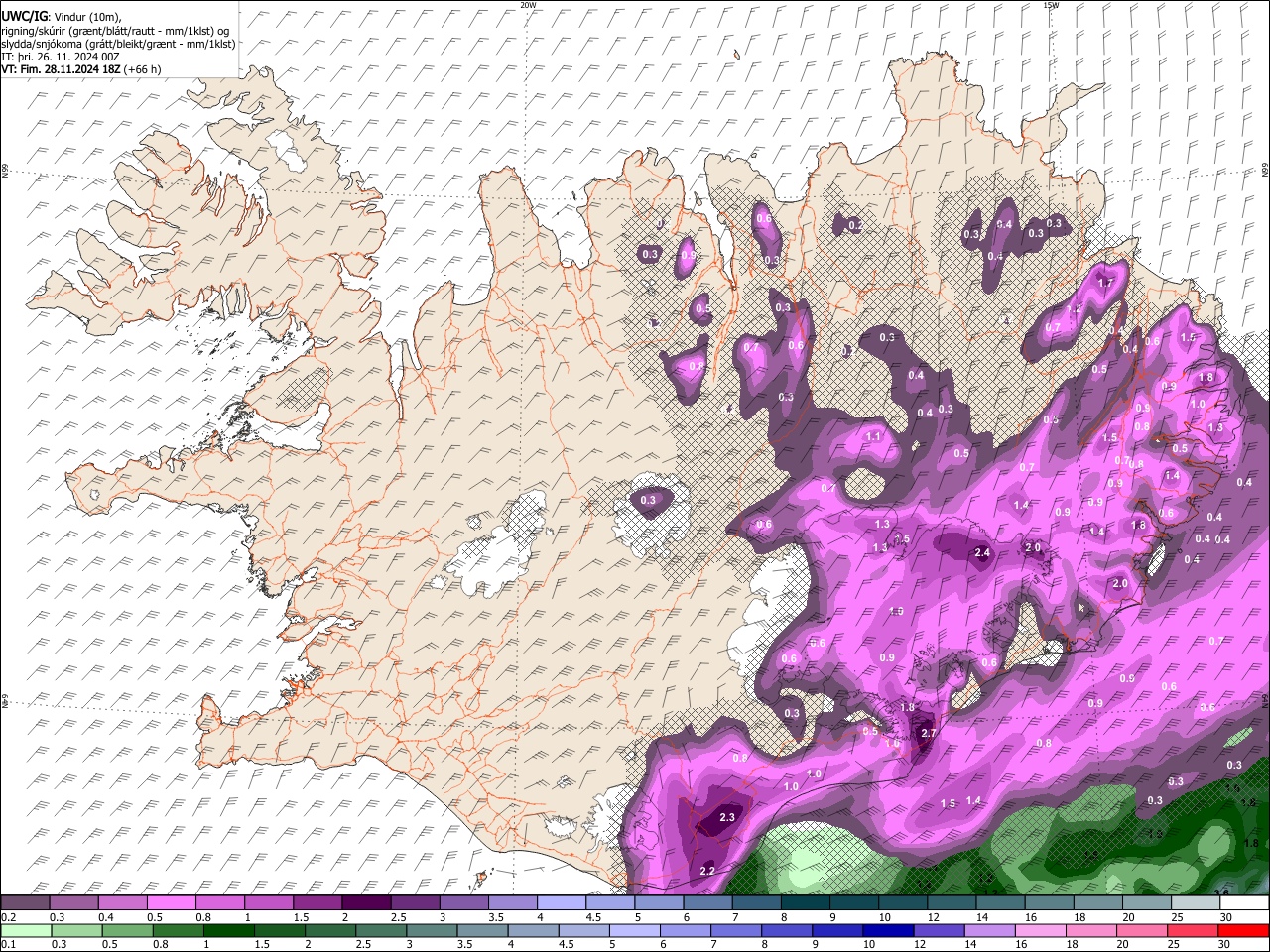Click the '1.1' precipitation value on the map

pos(873,436)
